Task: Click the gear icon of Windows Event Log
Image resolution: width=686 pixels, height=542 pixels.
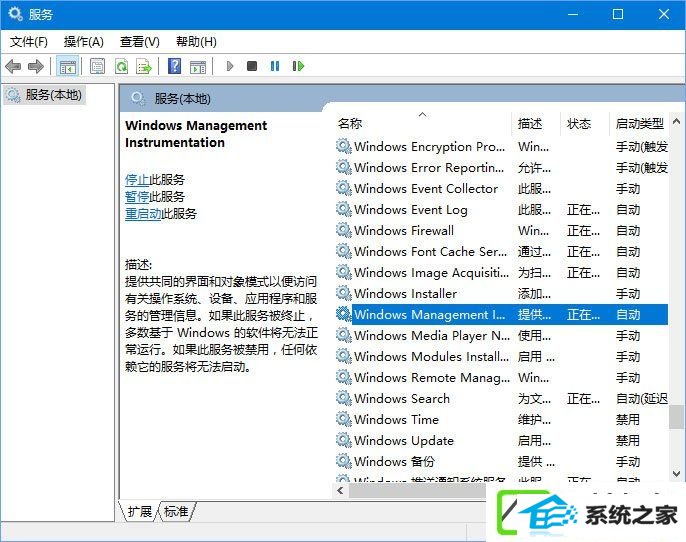Action: (344, 209)
